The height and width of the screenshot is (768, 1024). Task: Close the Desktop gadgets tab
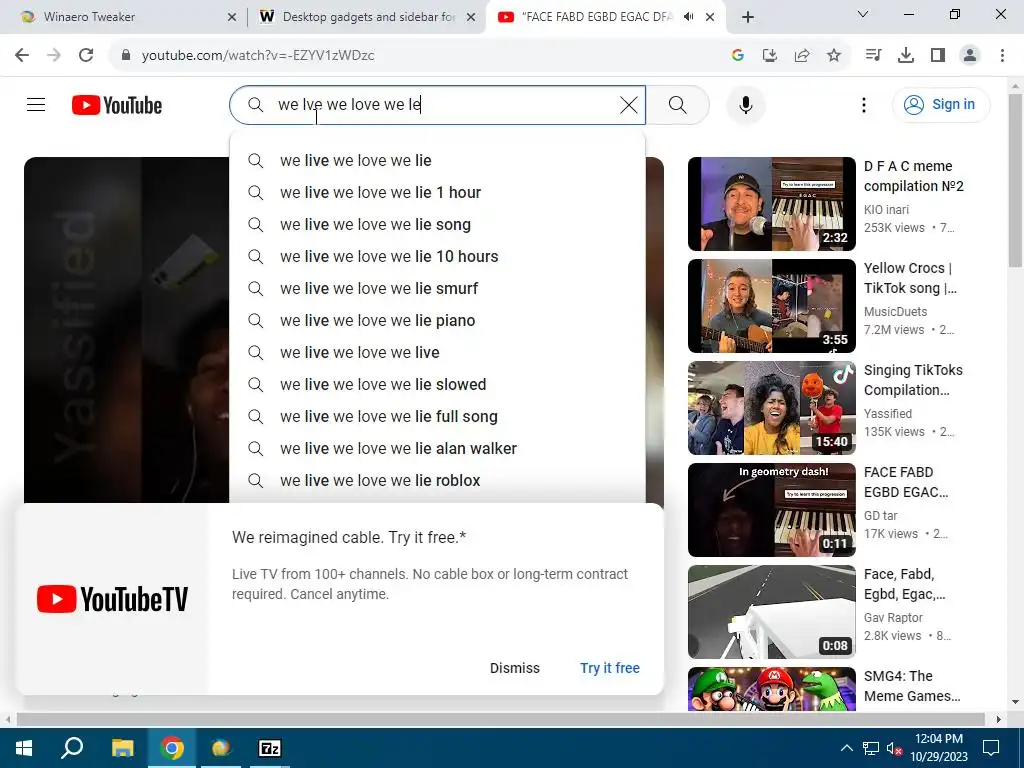pos(471,17)
